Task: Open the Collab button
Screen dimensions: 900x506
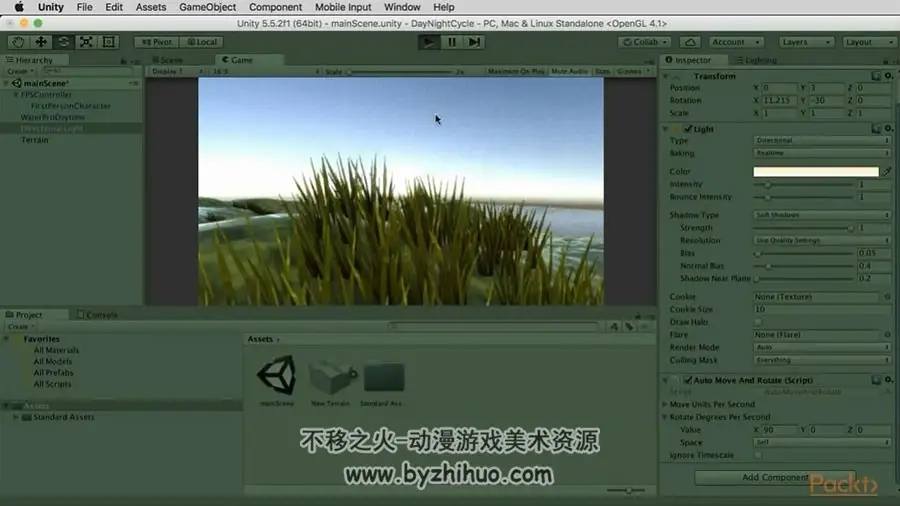Action: point(645,42)
